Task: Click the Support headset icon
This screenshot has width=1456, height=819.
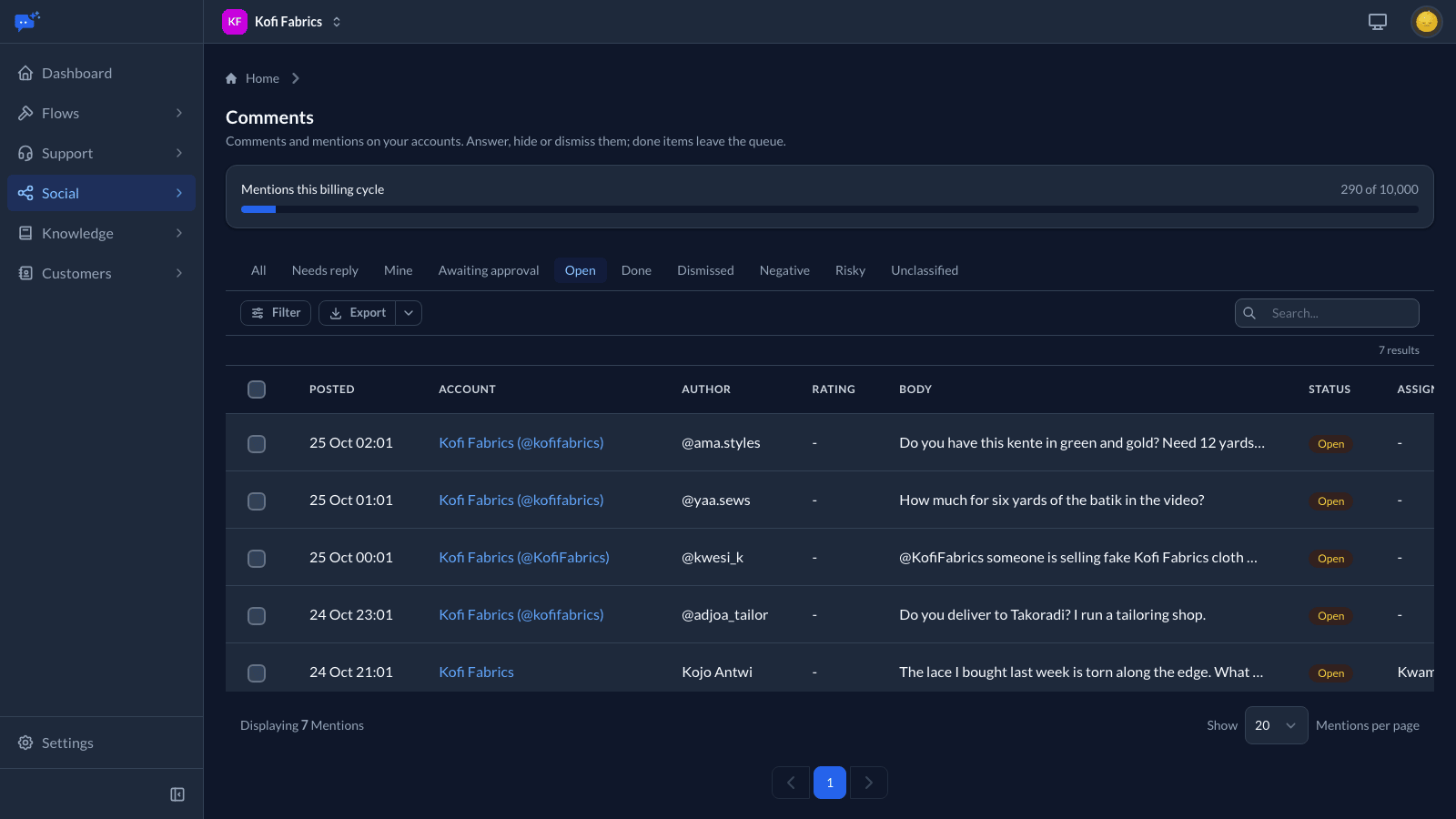Action: [x=25, y=153]
